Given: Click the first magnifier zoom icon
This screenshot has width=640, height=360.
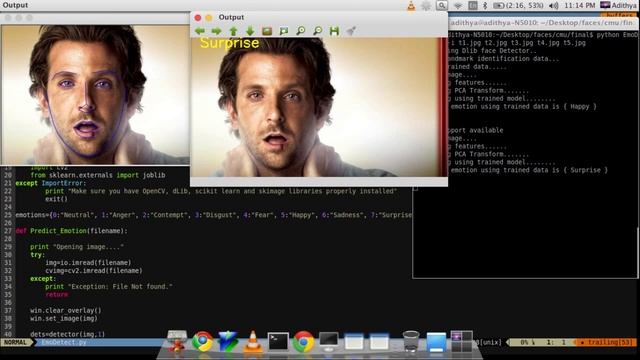Looking at the screenshot, I should [x=301, y=31].
